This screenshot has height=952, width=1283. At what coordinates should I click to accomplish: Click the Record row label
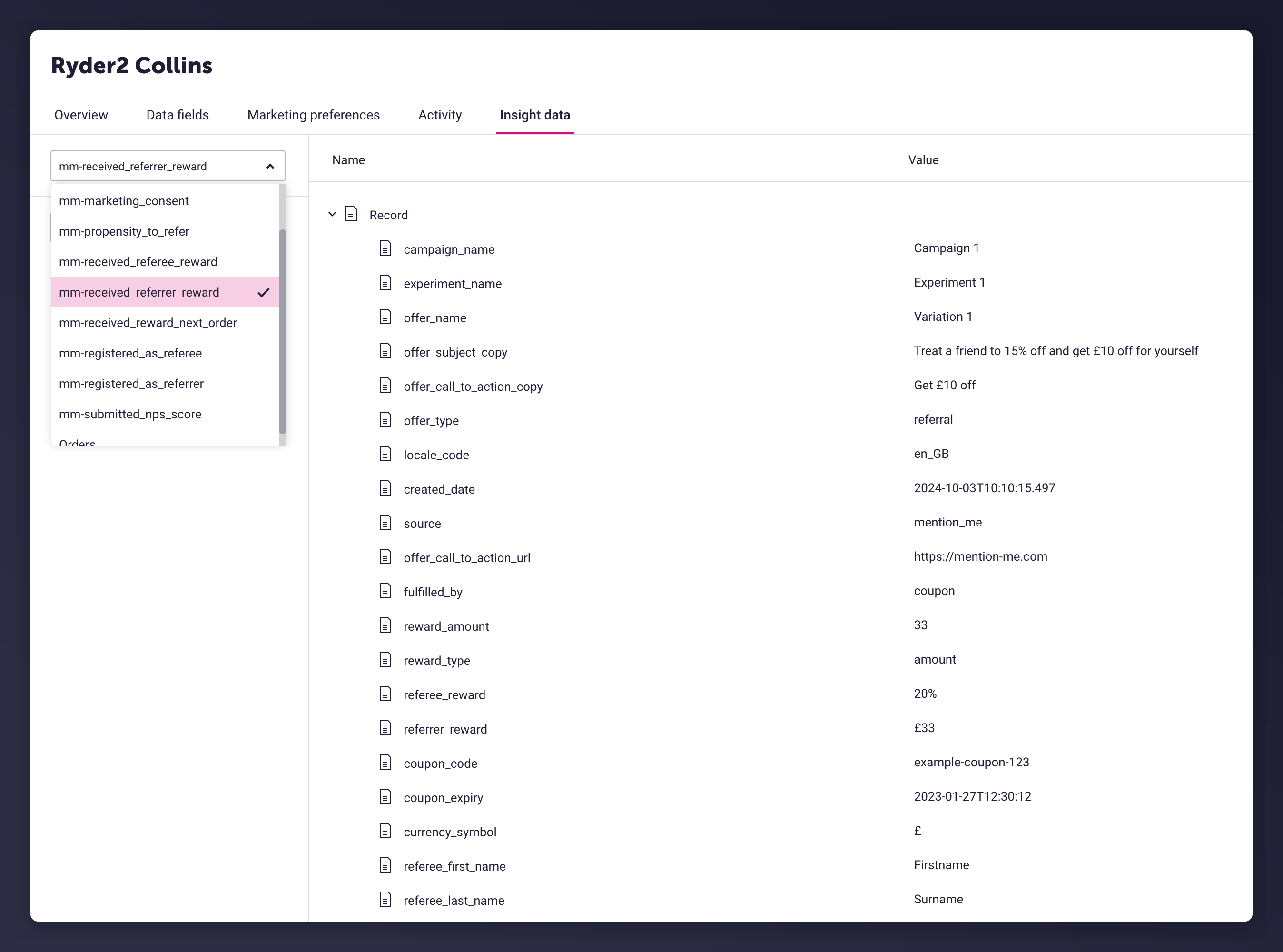pyautogui.click(x=389, y=216)
